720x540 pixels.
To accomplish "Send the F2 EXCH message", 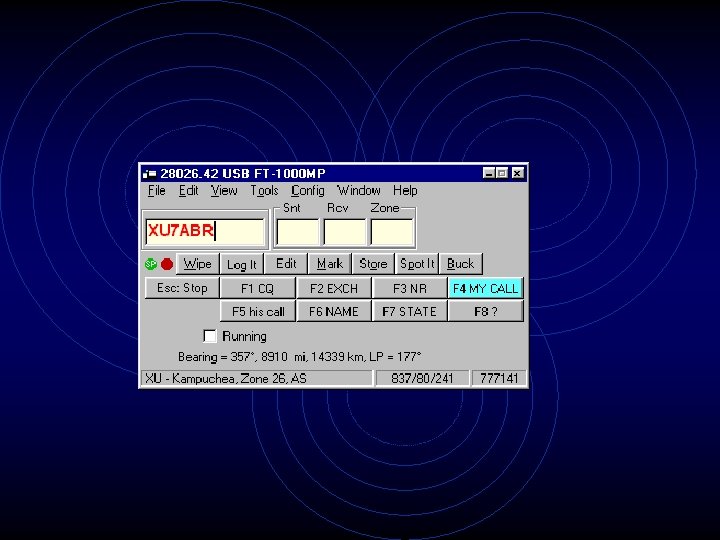I will [334, 288].
